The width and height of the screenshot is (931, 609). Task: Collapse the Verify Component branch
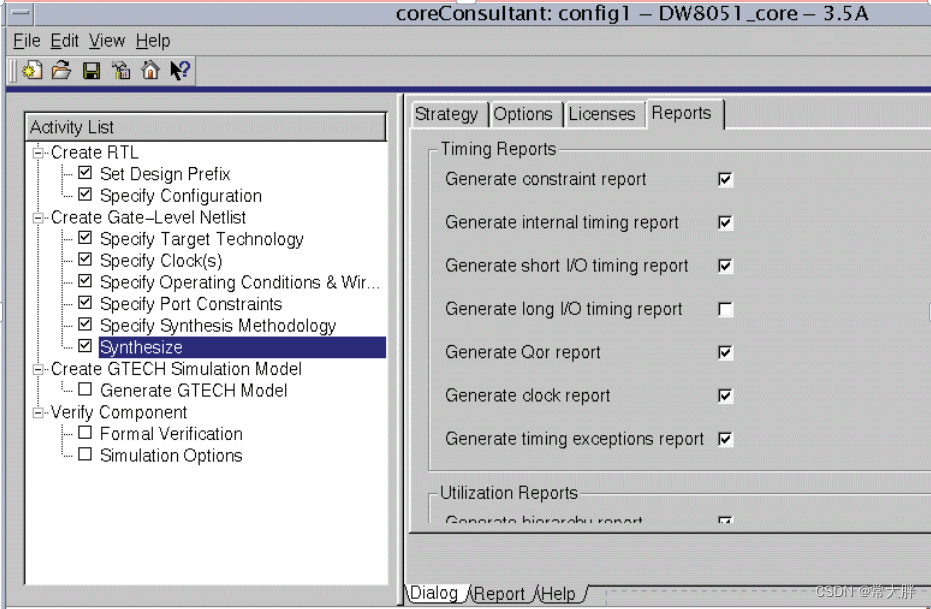pos(37,412)
